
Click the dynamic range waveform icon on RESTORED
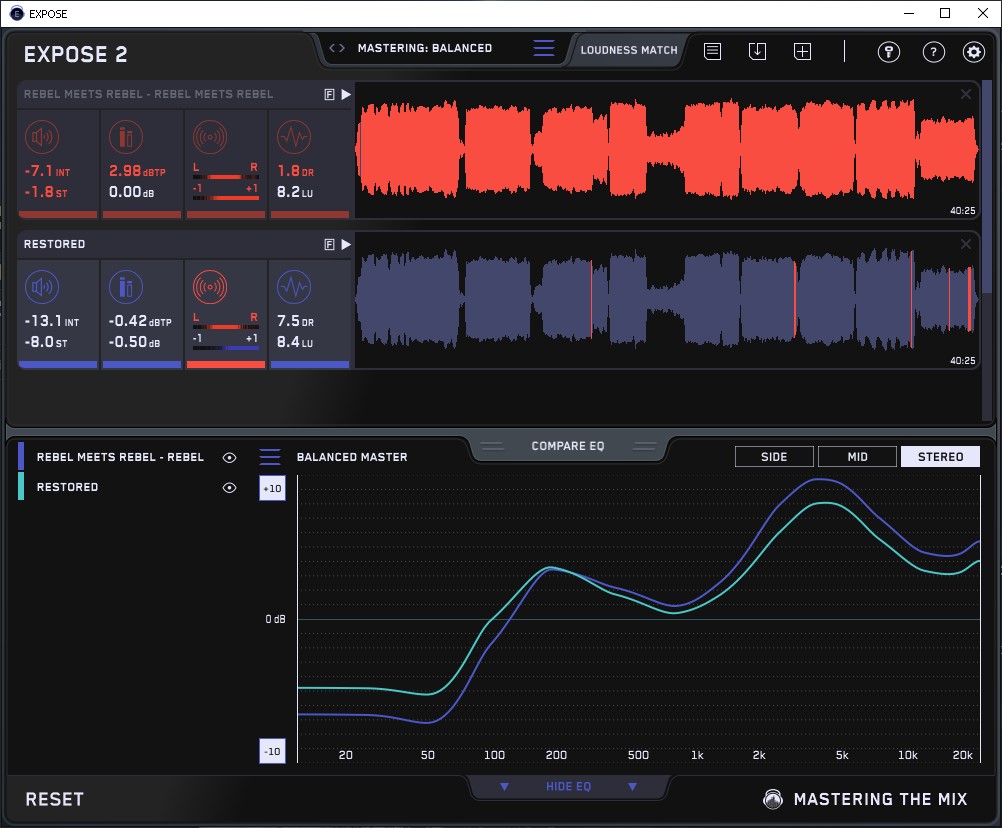pos(293,288)
